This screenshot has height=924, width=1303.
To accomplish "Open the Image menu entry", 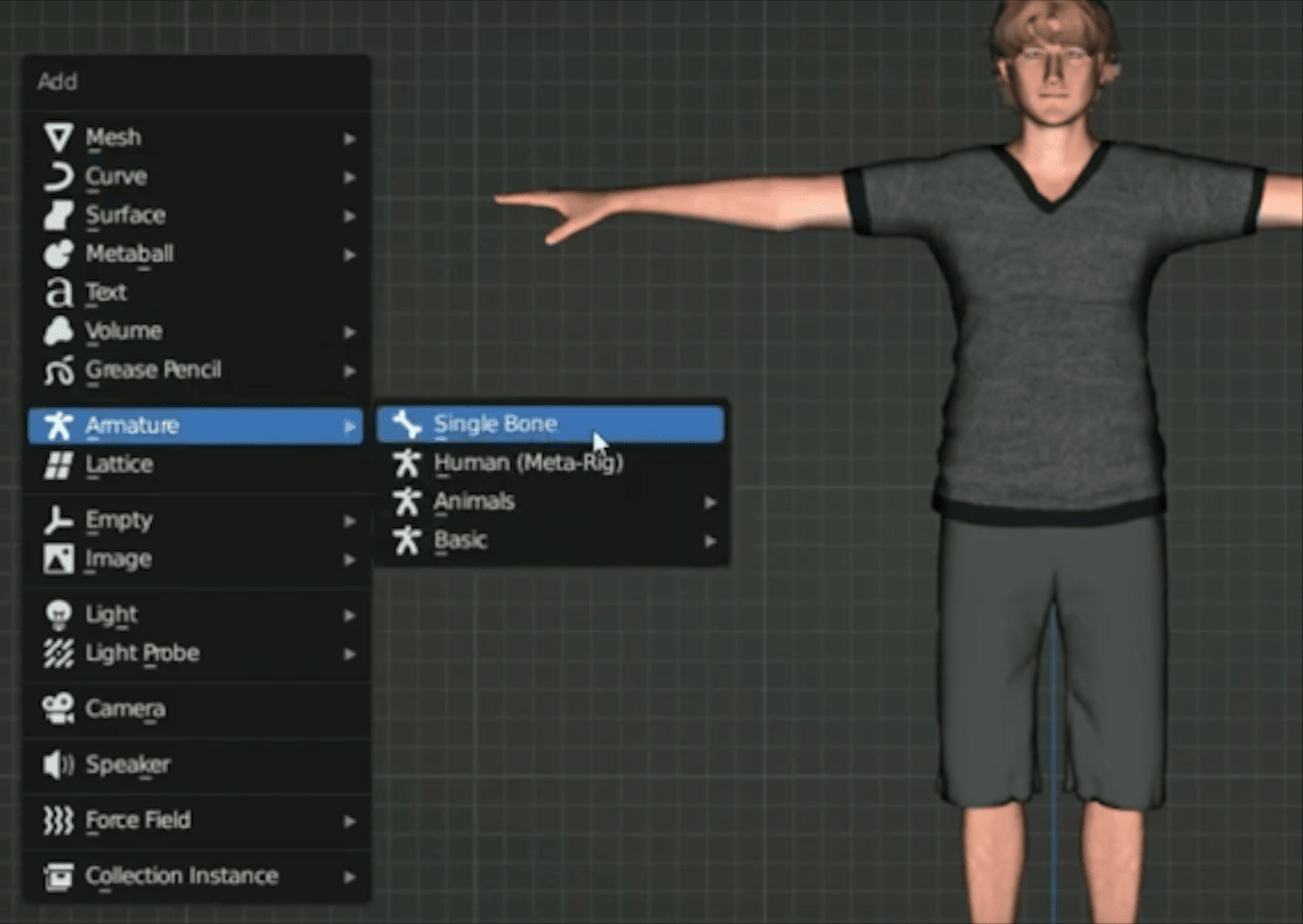I will pos(196,559).
